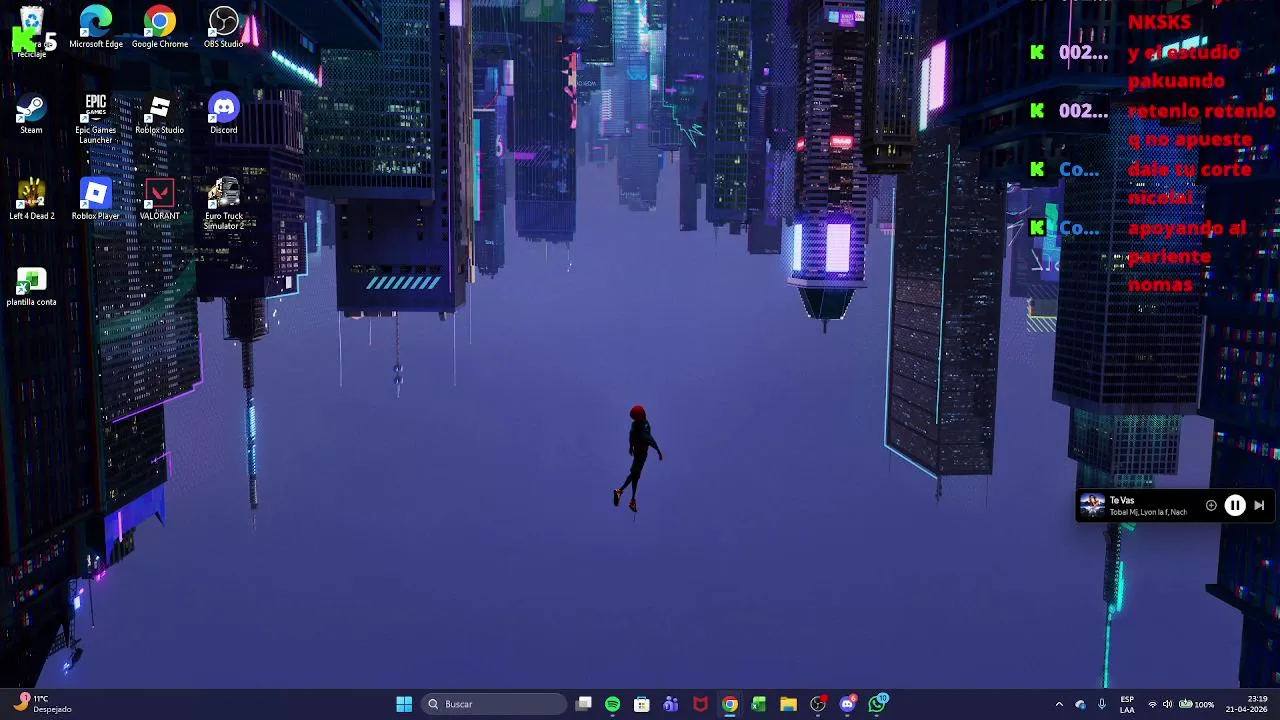The image size is (1280, 720).
Task: Expand the hidden system tray icons
Action: tap(1059, 704)
